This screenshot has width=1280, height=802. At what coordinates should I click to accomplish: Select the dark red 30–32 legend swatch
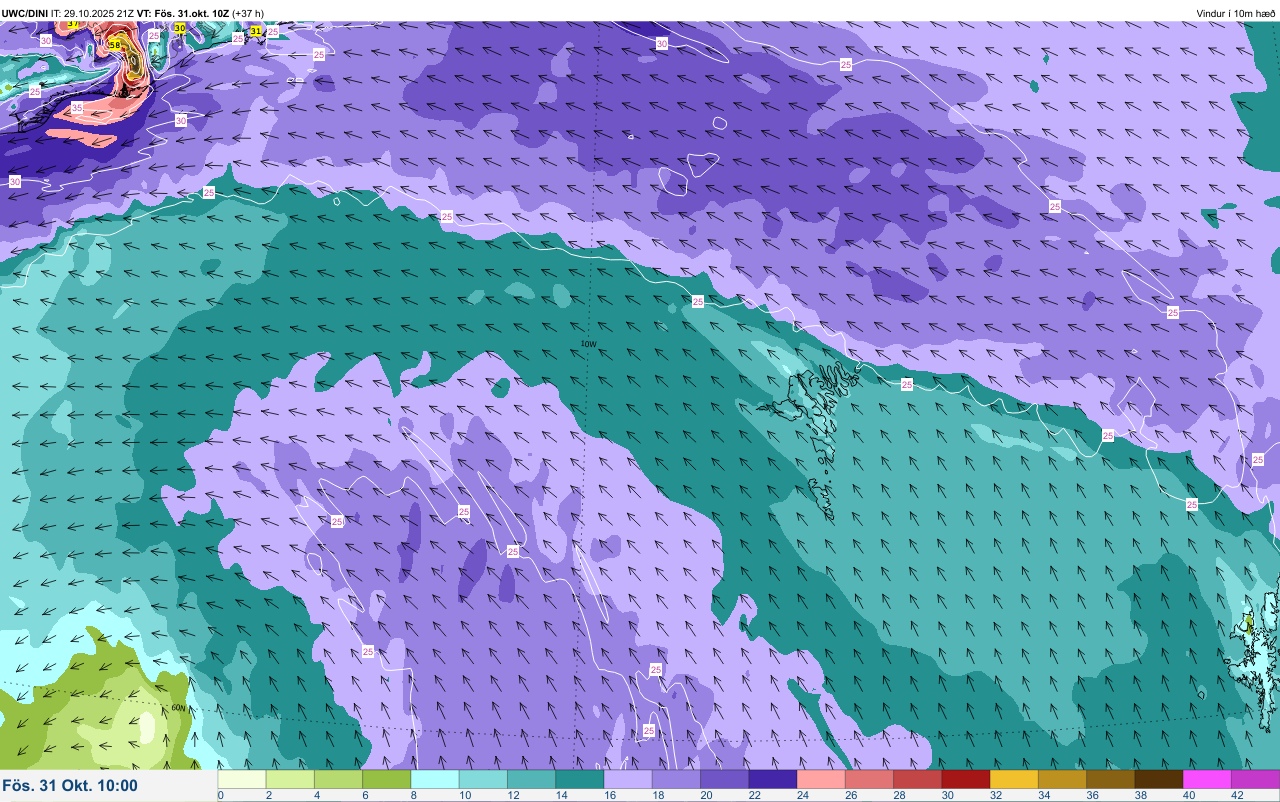click(x=965, y=779)
